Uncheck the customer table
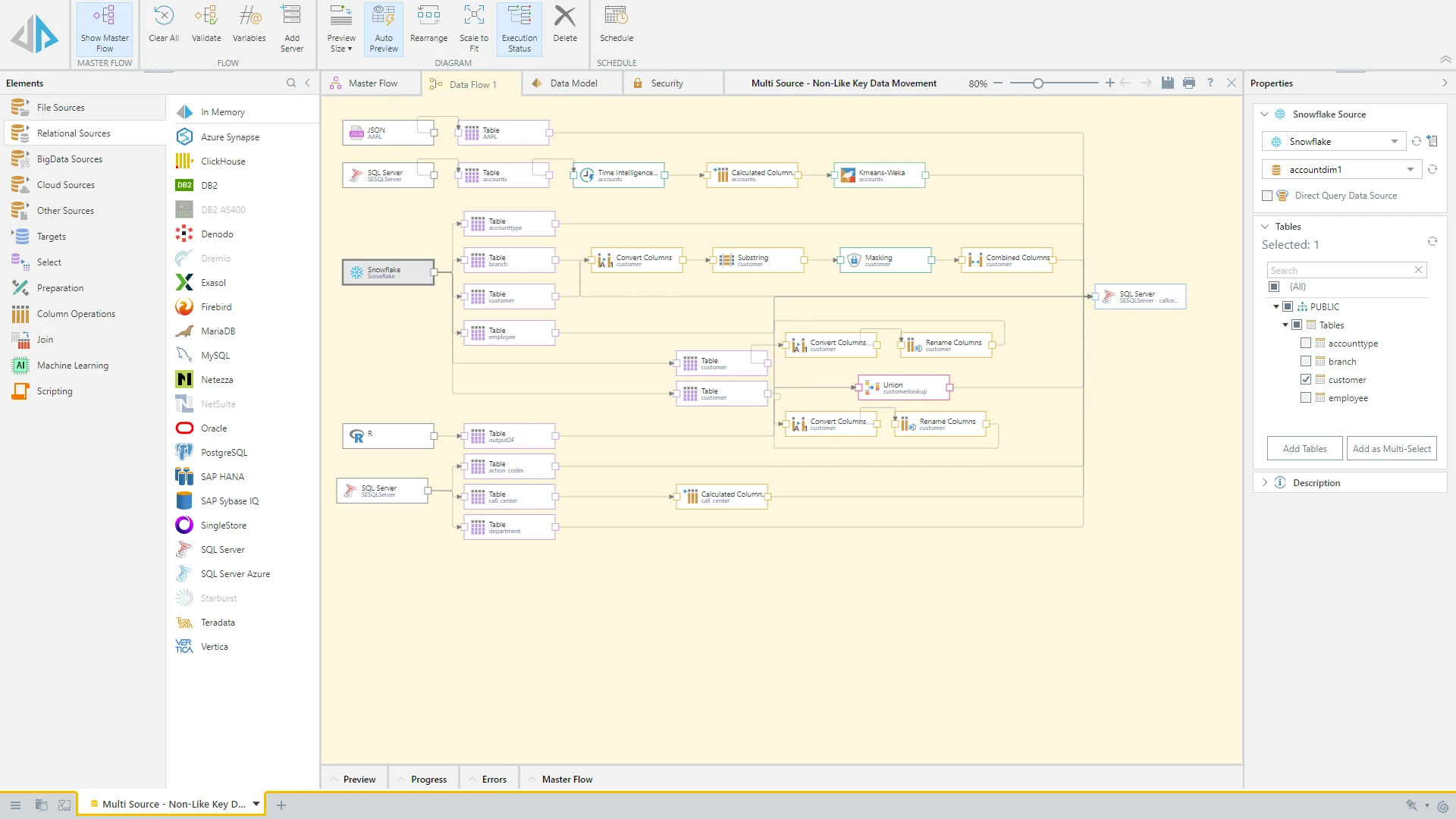 click(1306, 379)
